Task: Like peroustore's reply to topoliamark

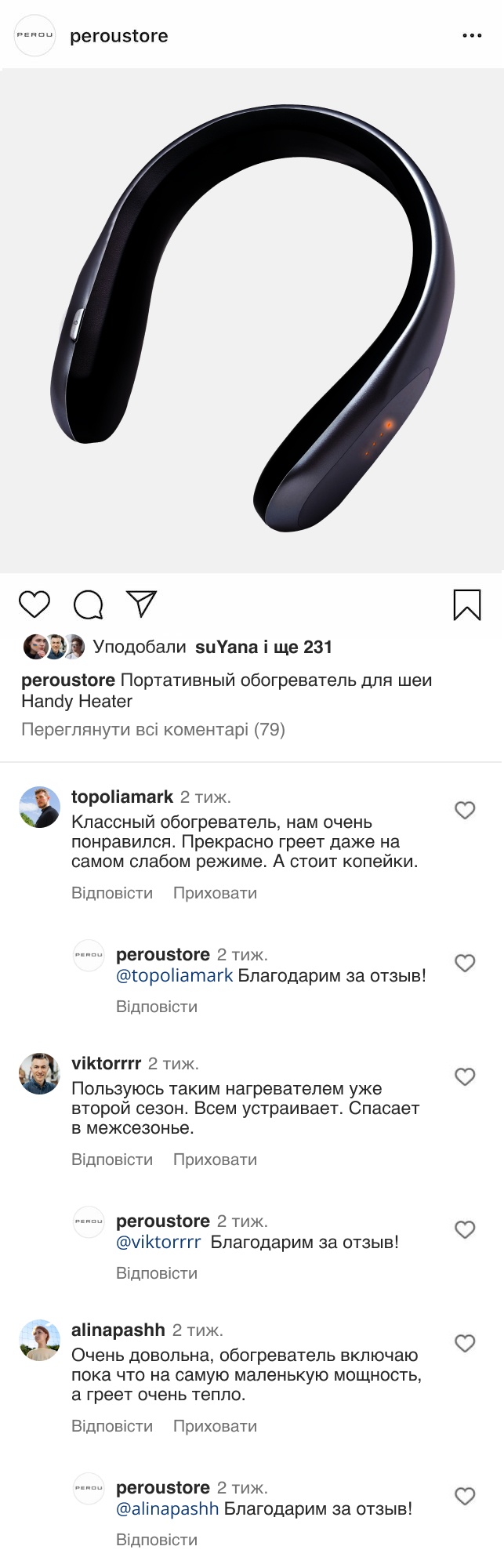Action: (x=465, y=963)
